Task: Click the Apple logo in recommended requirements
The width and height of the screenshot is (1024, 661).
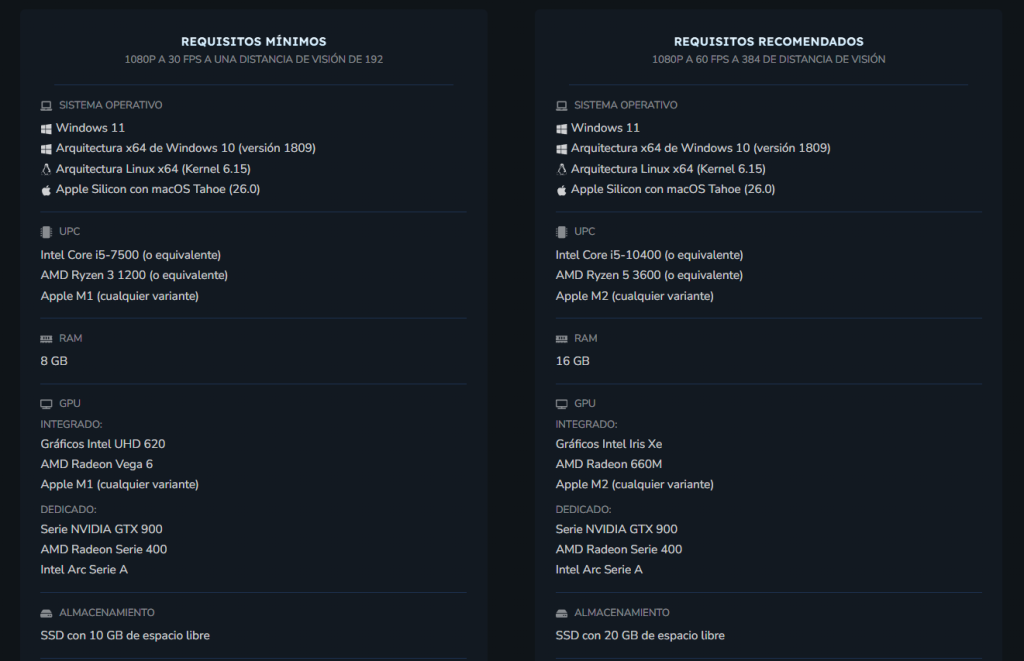Action: pyautogui.click(x=561, y=189)
